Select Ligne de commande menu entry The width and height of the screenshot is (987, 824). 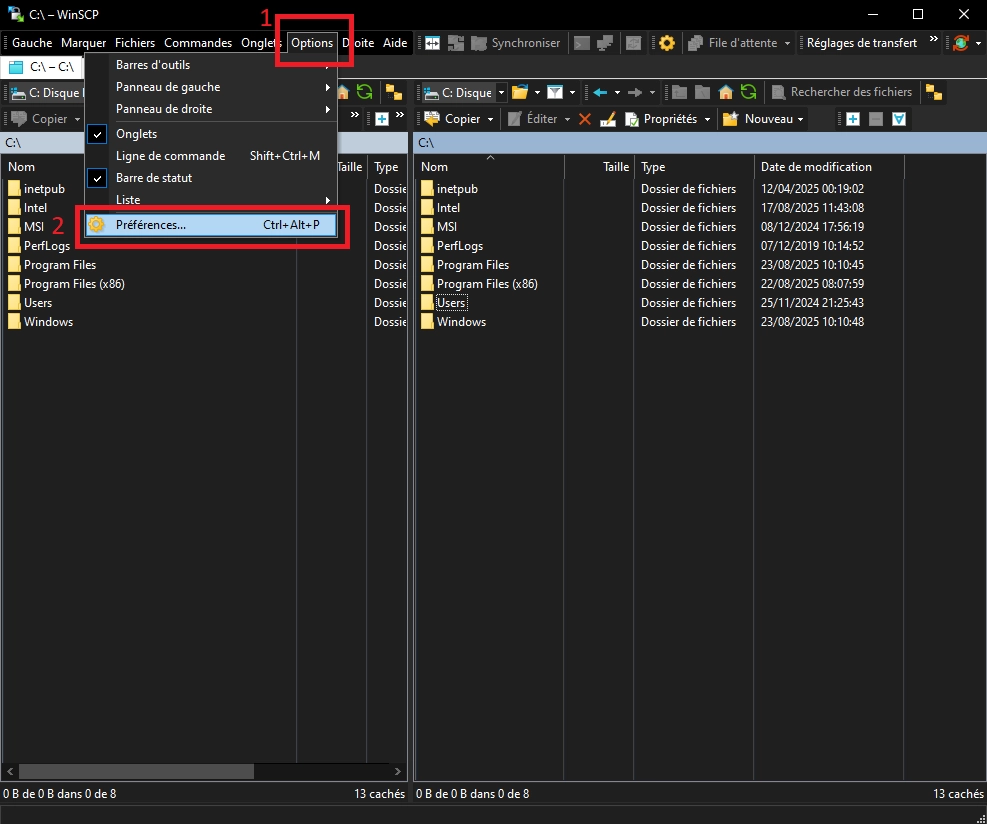(x=211, y=156)
